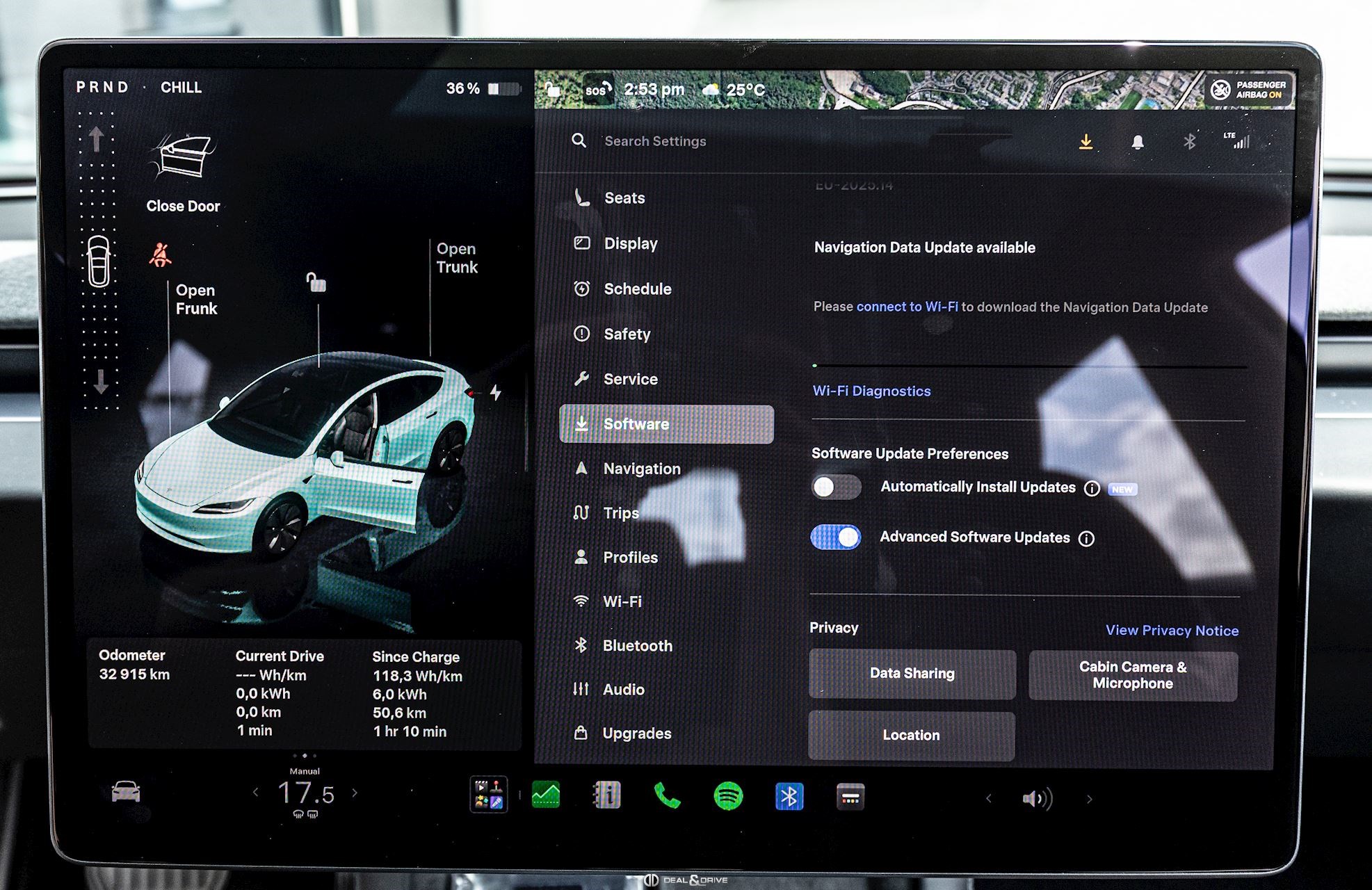Open the card-shaped app in the dock

(x=850, y=798)
